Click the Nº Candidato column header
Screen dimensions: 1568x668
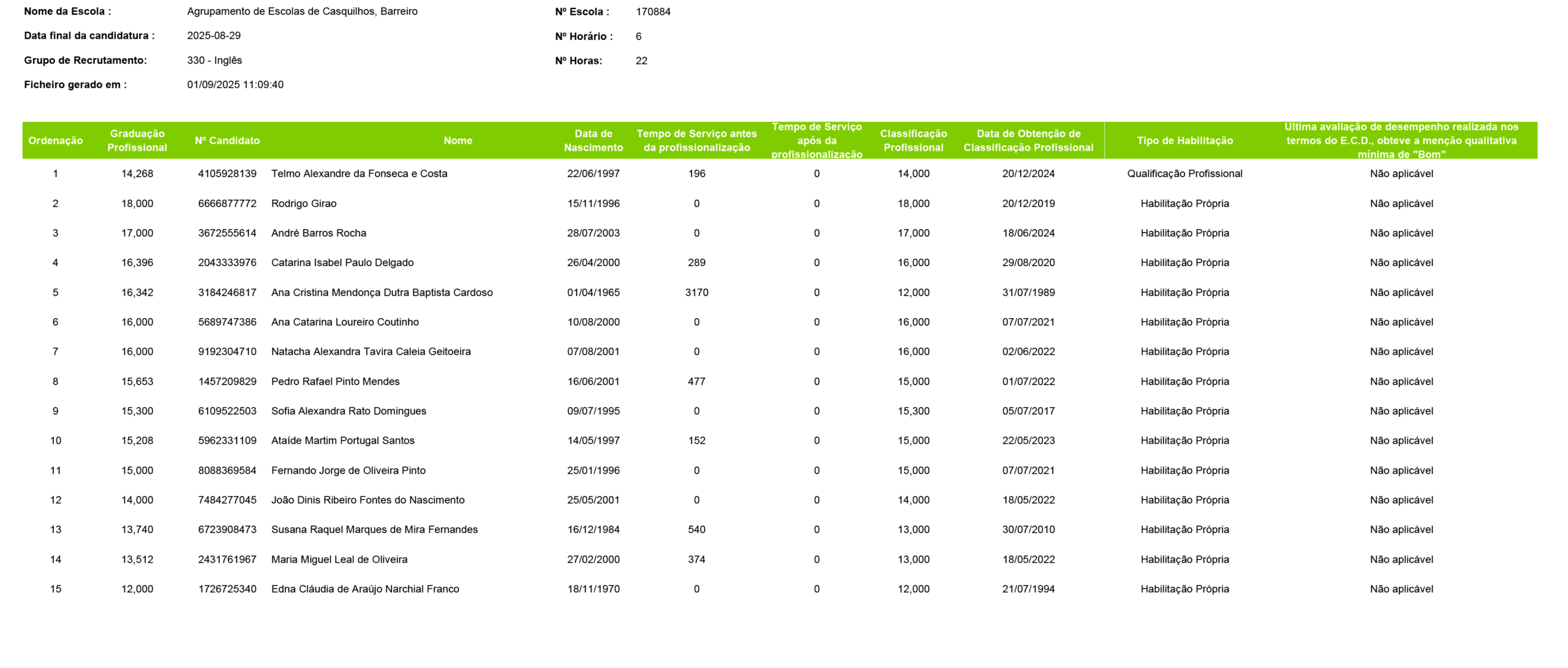227,140
